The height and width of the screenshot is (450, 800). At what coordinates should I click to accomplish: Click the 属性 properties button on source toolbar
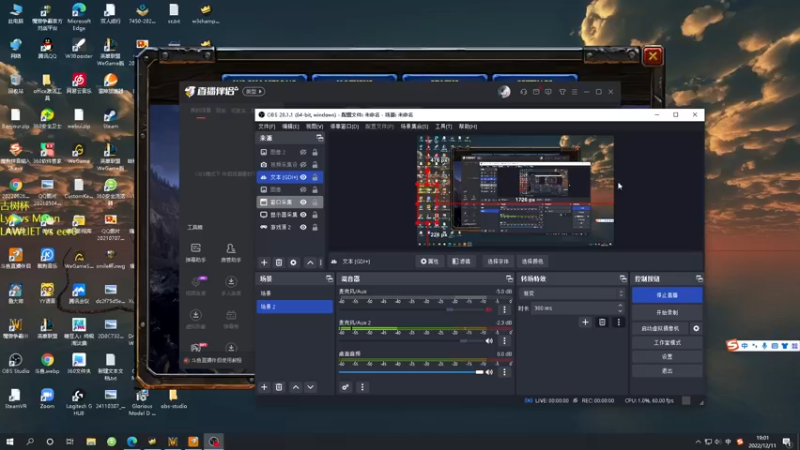click(430, 261)
